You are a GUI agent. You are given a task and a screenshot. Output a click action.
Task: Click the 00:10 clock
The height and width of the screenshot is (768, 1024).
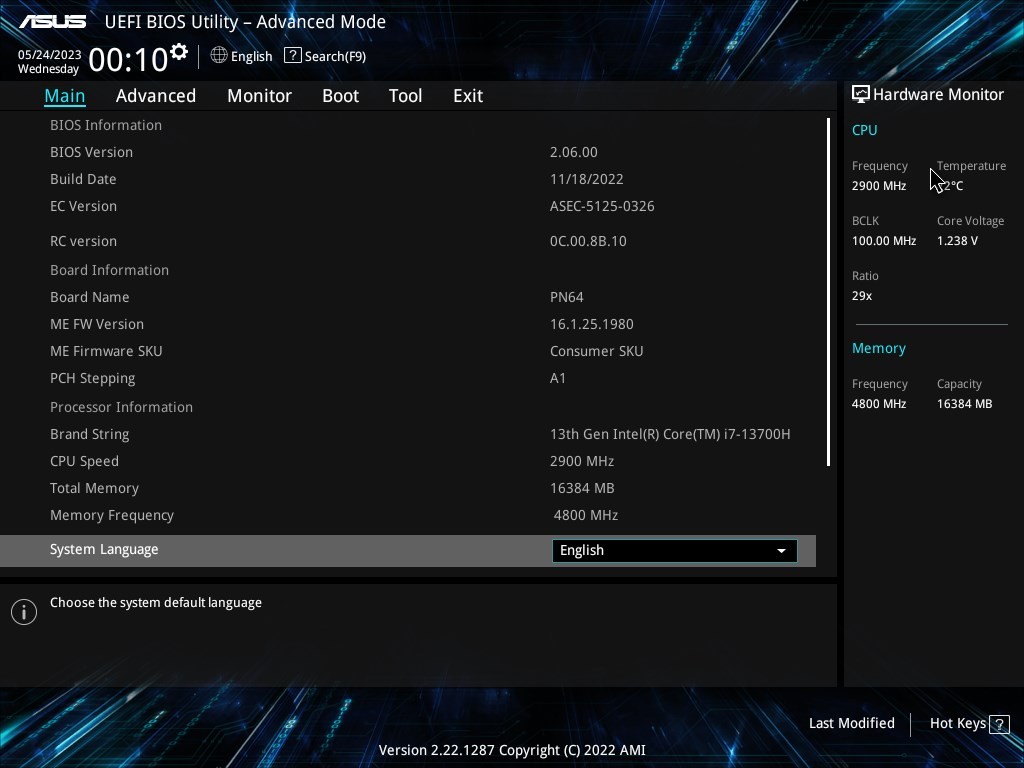click(128, 59)
